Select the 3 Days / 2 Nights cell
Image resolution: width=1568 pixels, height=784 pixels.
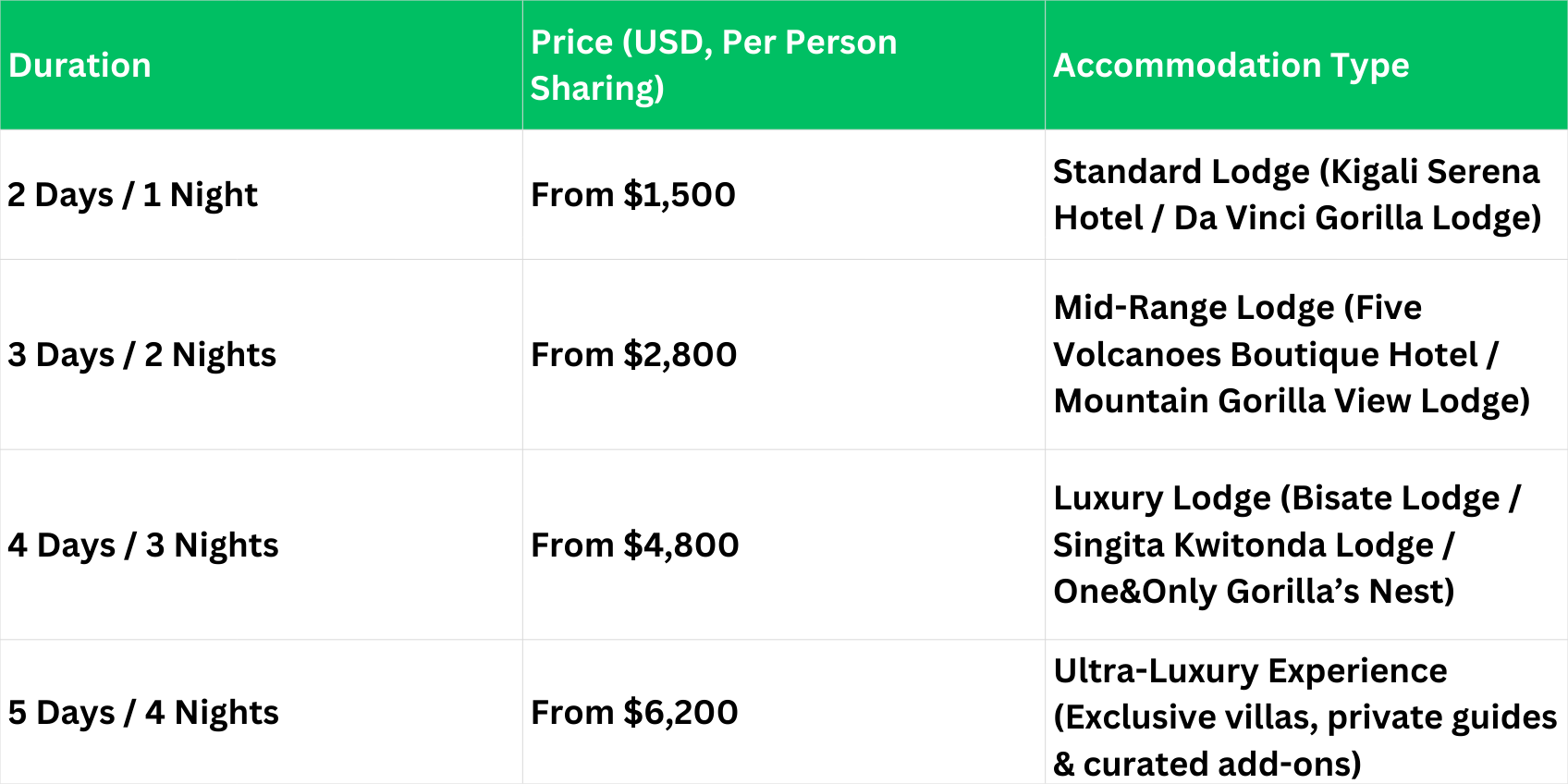point(141,355)
